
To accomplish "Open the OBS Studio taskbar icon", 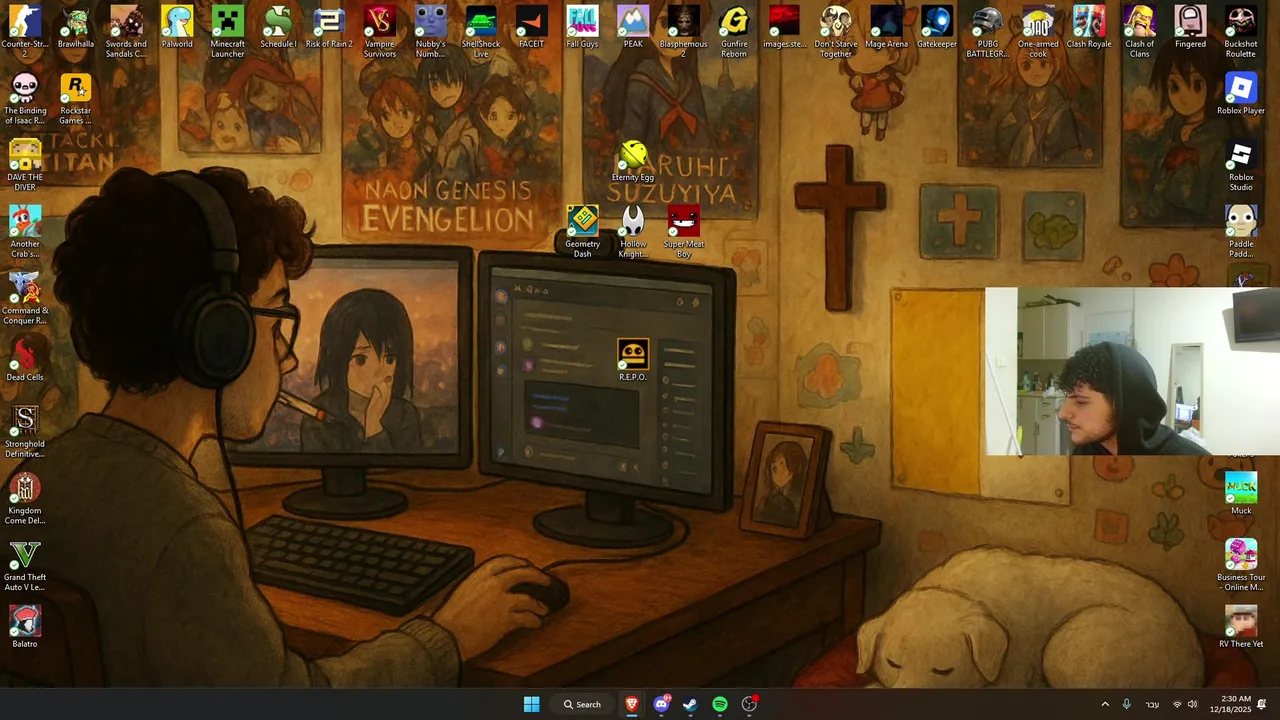I will coord(749,704).
